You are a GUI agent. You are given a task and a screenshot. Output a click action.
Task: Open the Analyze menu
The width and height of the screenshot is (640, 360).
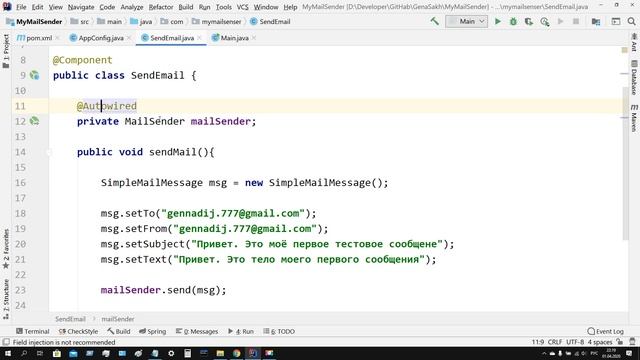(x=131, y=7)
